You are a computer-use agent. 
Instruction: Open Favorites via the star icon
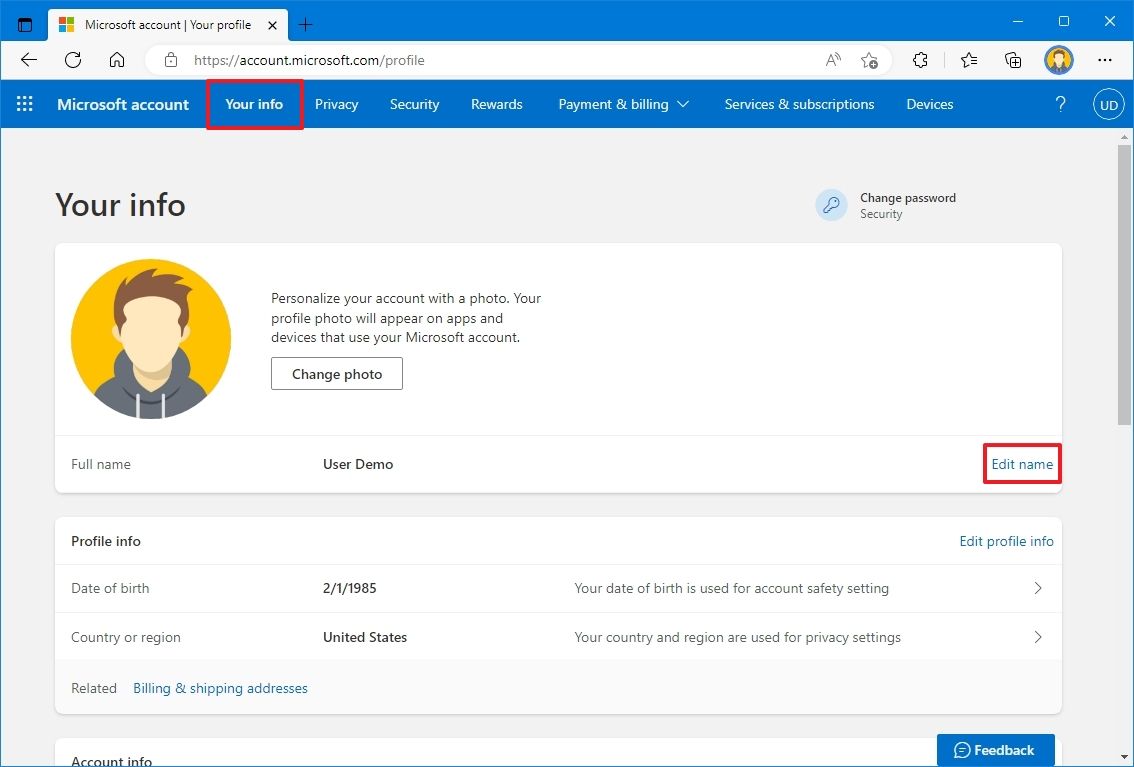968,60
